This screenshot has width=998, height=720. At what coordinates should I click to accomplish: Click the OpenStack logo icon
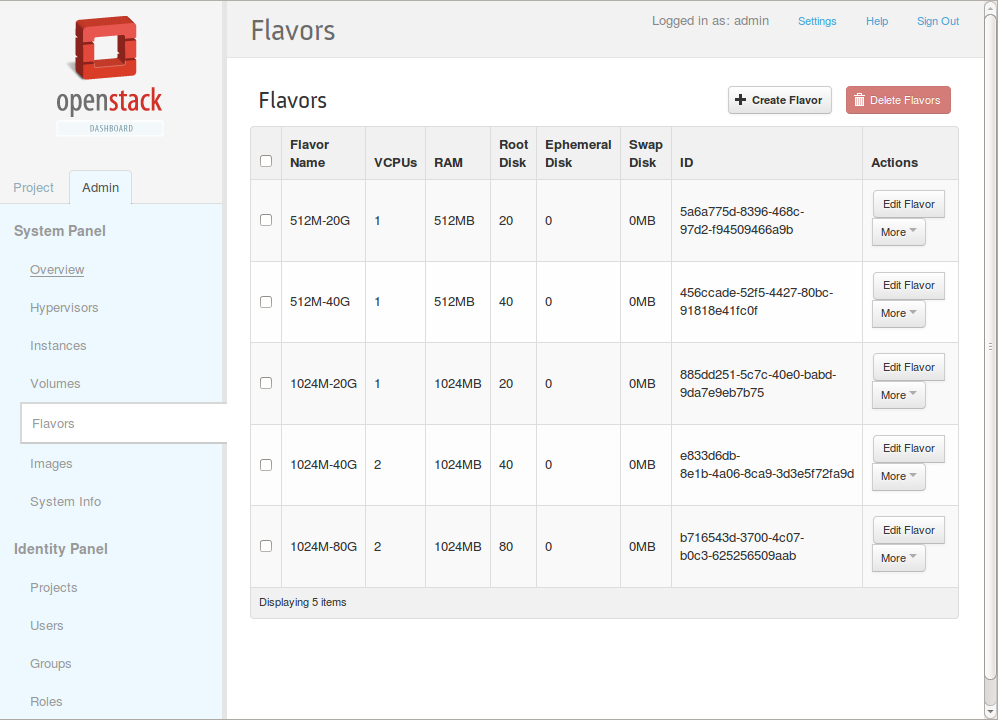click(105, 48)
